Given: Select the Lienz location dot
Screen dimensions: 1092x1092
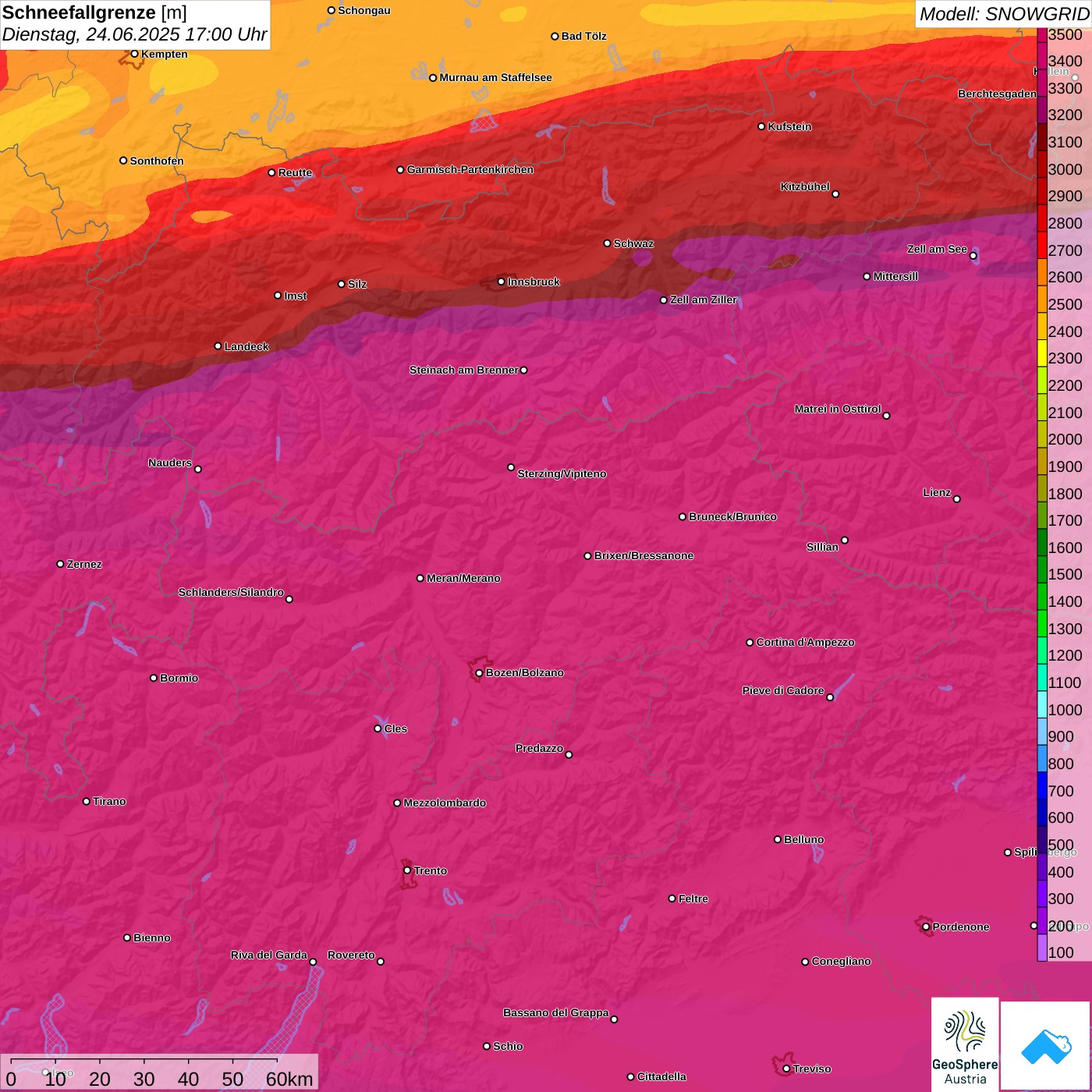Looking at the screenshot, I should point(957,499).
